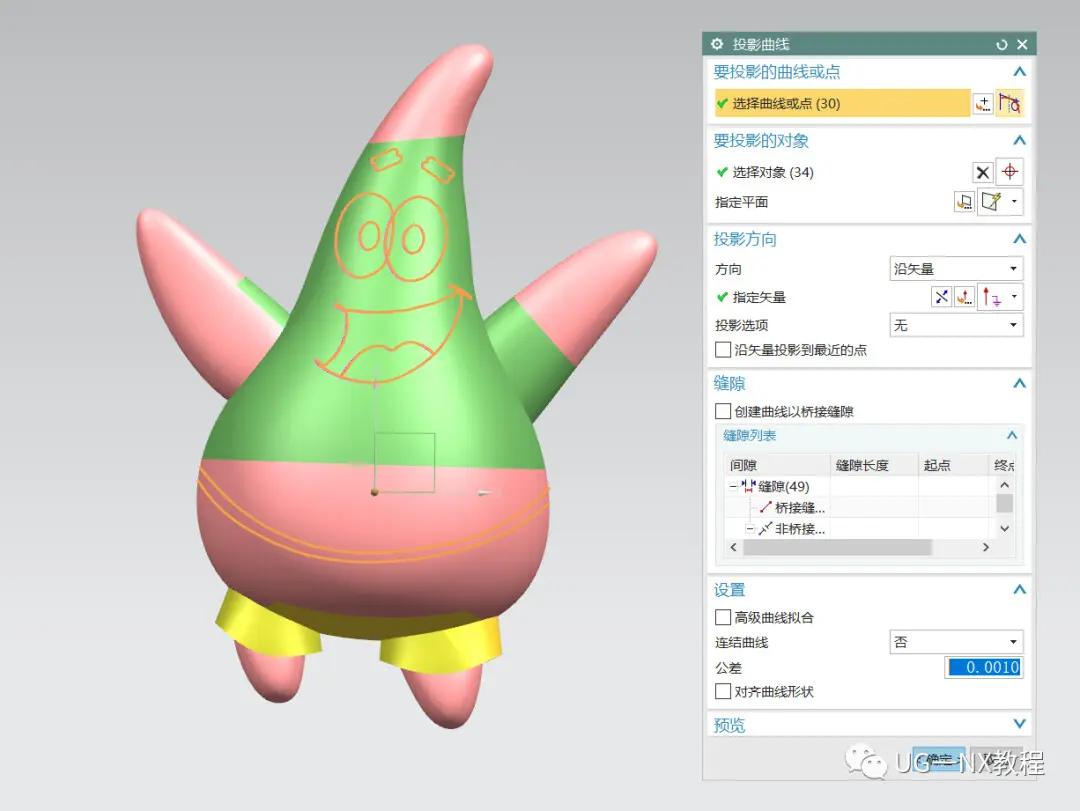Open the 连结曲线 dropdown showing 否
Image resolution: width=1080 pixels, height=811 pixels.
tap(956, 642)
